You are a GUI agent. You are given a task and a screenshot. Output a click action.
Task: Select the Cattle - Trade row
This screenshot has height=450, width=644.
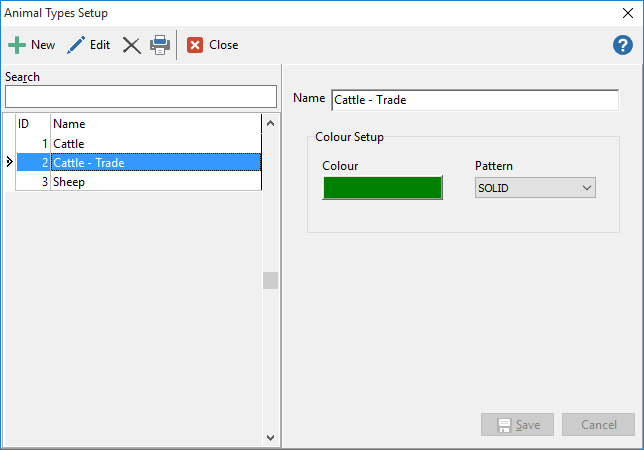138,162
